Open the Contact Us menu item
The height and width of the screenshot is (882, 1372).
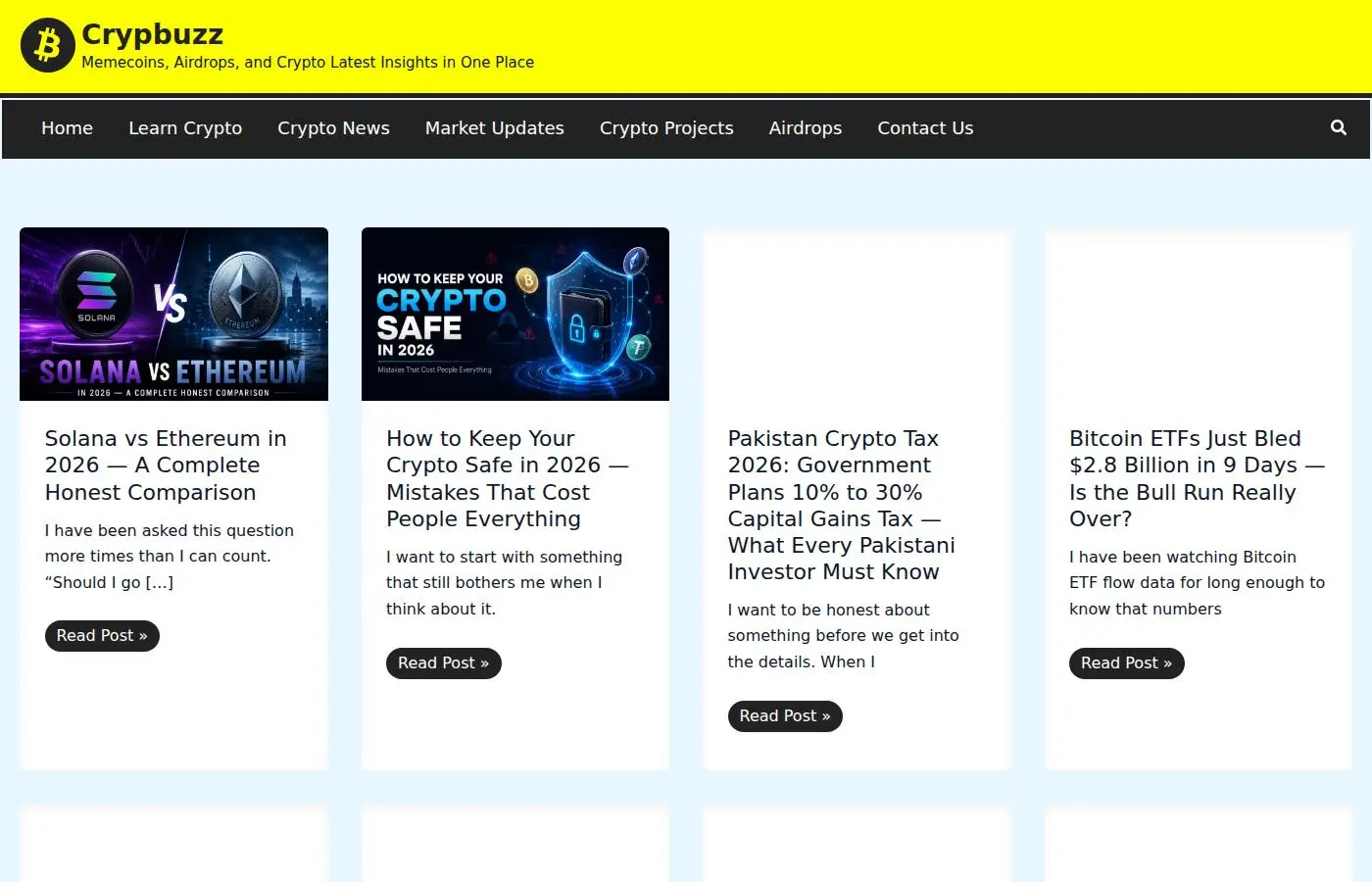pos(925,128)
